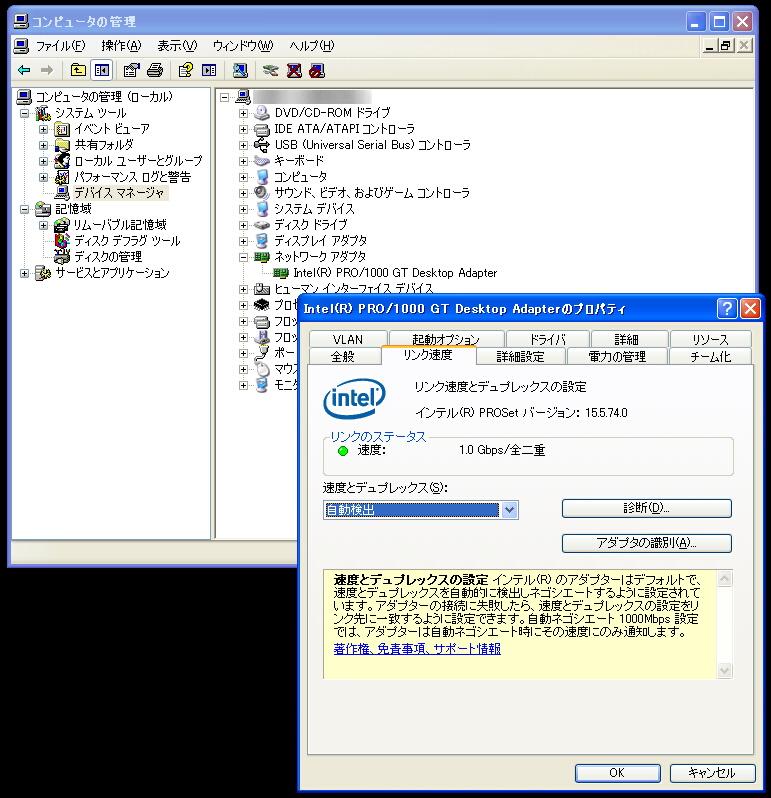Expand the サービスとアプリケーション node
The image size is (771, 798).
point(24,273)
